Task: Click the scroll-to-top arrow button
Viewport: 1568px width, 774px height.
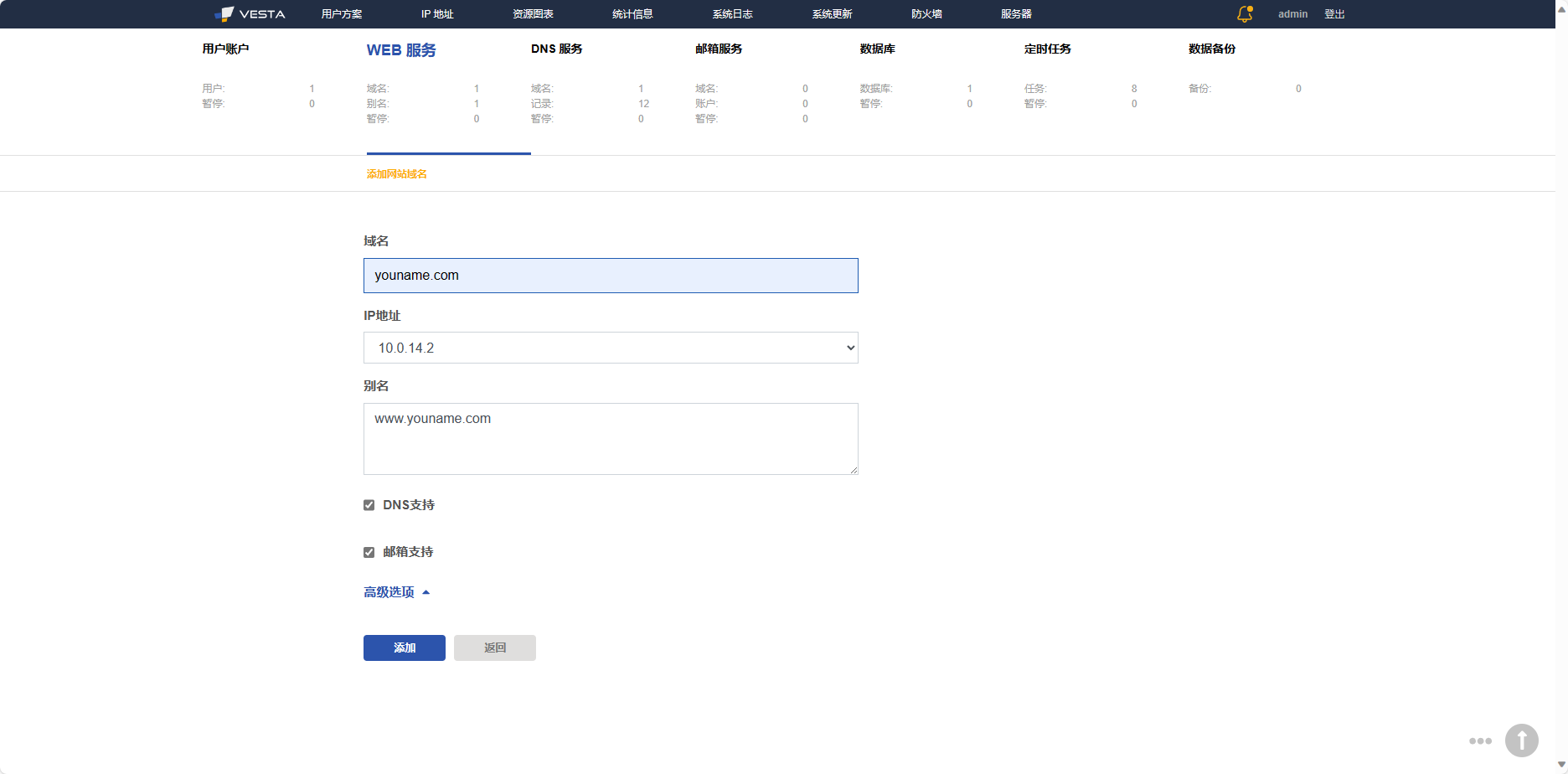Action: click(1521, 740)
